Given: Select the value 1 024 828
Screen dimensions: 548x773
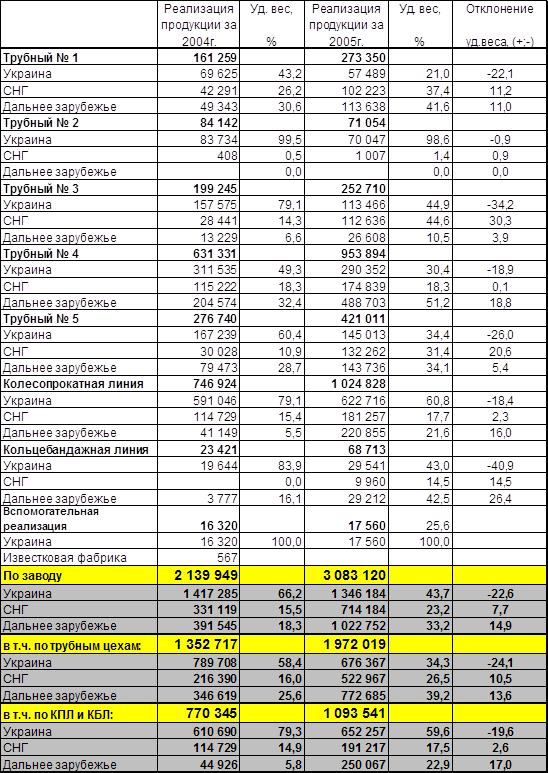Looking at the screenshot, I should coord(346,384).
